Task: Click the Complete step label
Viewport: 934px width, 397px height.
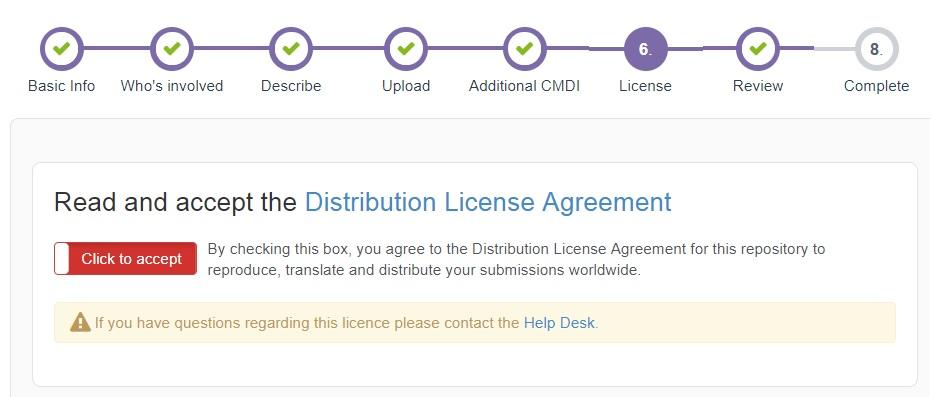Action: click(876, 86)
